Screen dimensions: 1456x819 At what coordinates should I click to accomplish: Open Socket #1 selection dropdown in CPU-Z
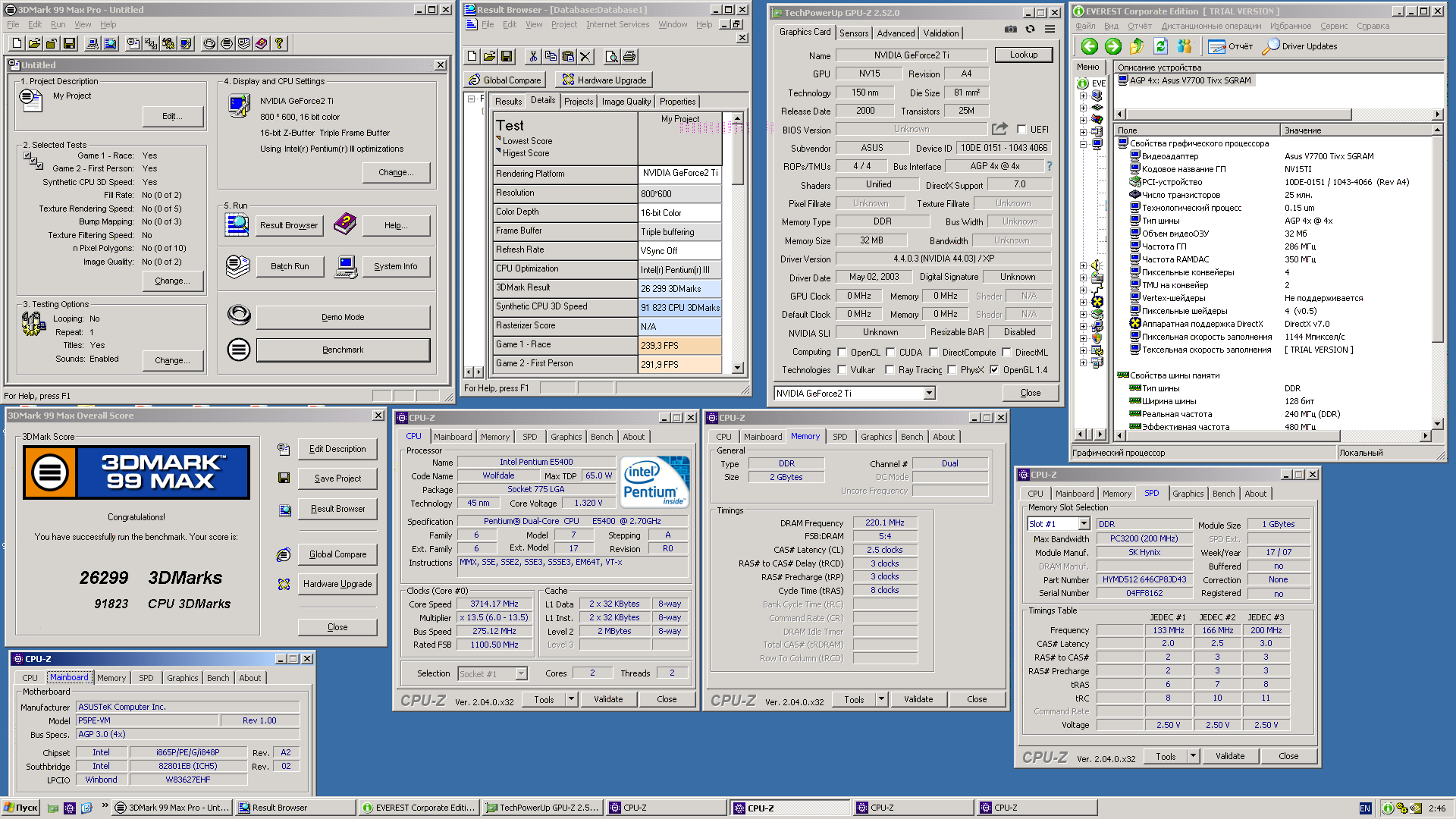click(x=522, y=673)
